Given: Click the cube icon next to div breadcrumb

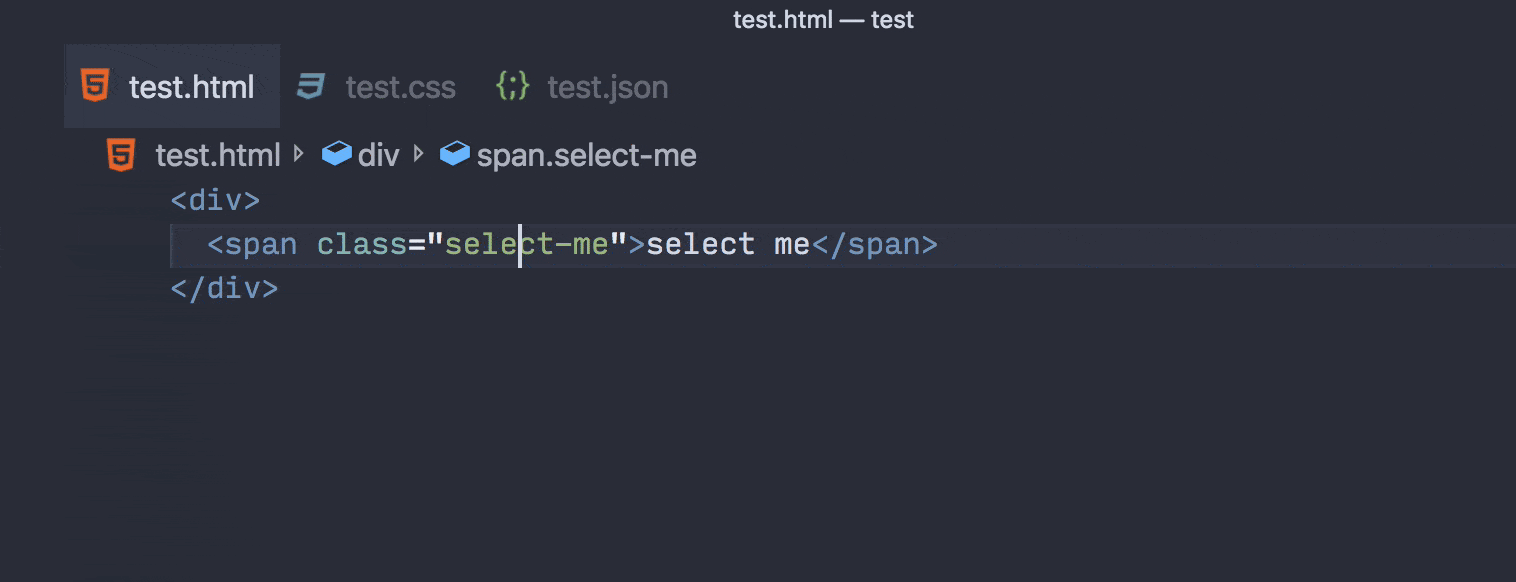Looking at the screenshot, I should click(337, 153).
